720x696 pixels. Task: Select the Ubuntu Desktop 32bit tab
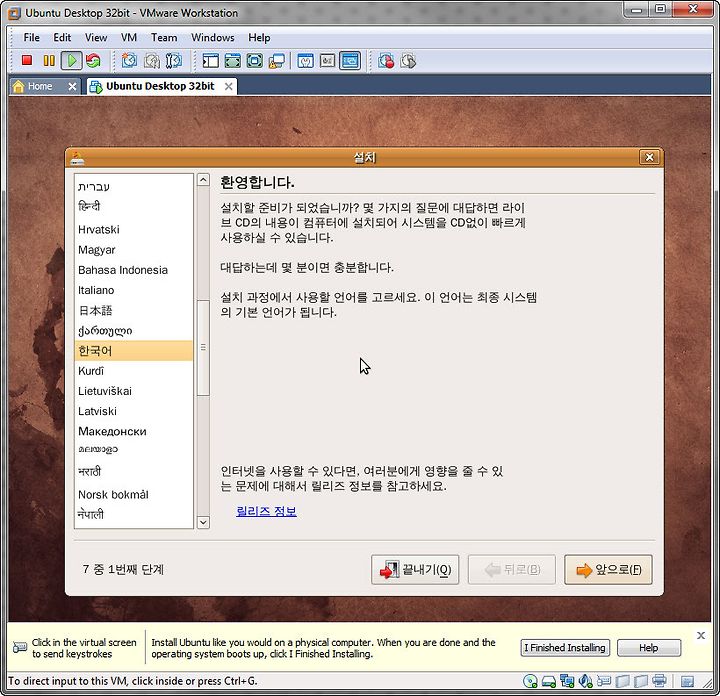(x=160, y=86)
